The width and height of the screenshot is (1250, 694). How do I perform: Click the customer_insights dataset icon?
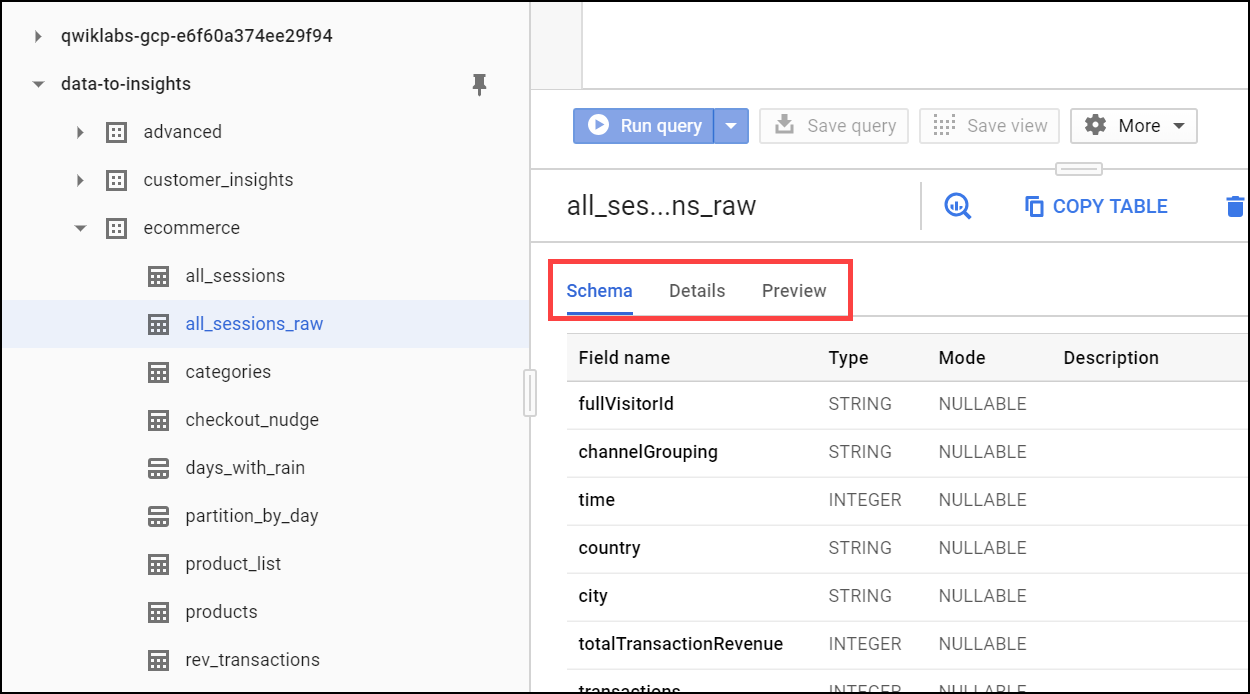[117, 180]
